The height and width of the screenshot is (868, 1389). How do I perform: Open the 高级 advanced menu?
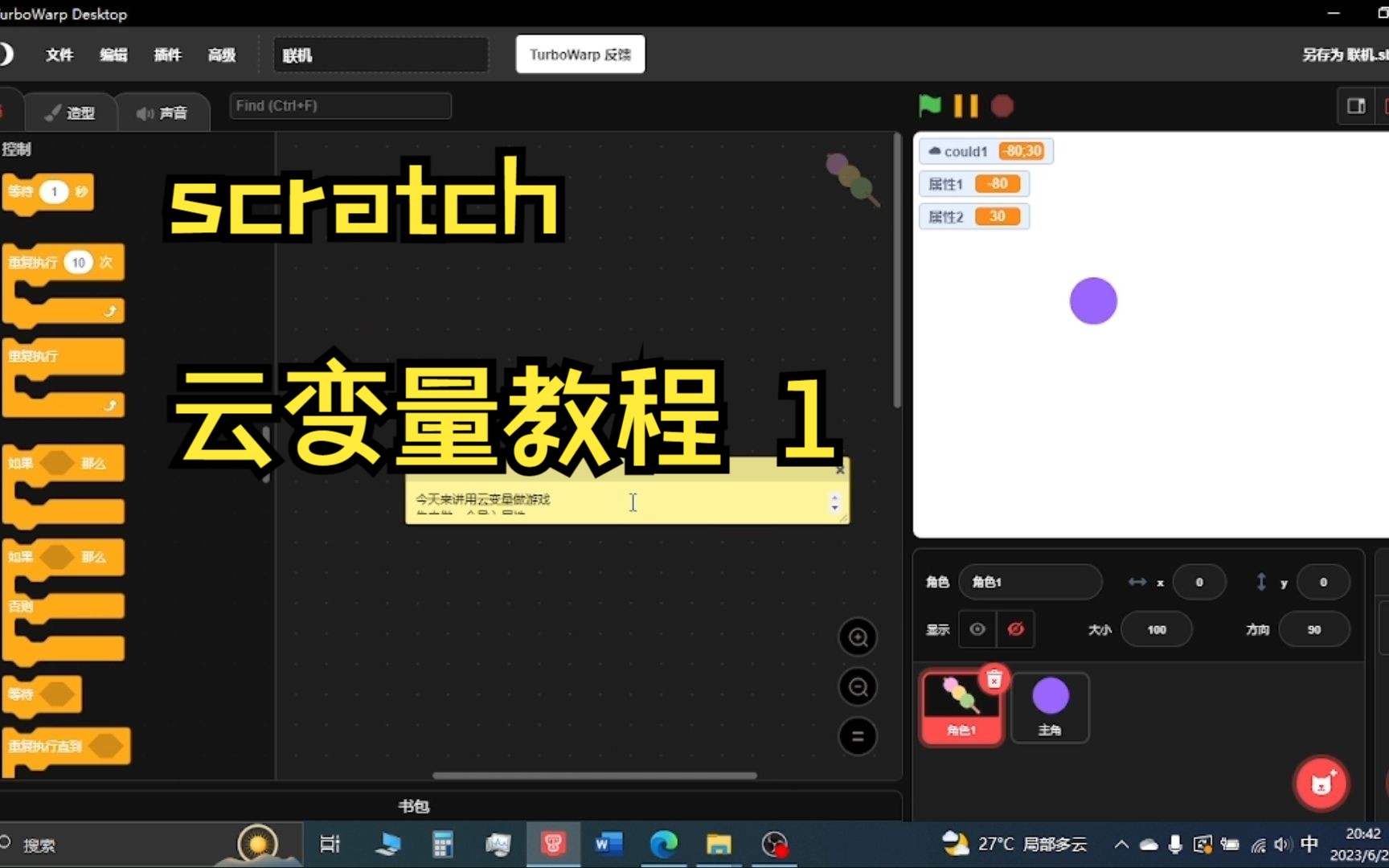[x=222, y=55]
